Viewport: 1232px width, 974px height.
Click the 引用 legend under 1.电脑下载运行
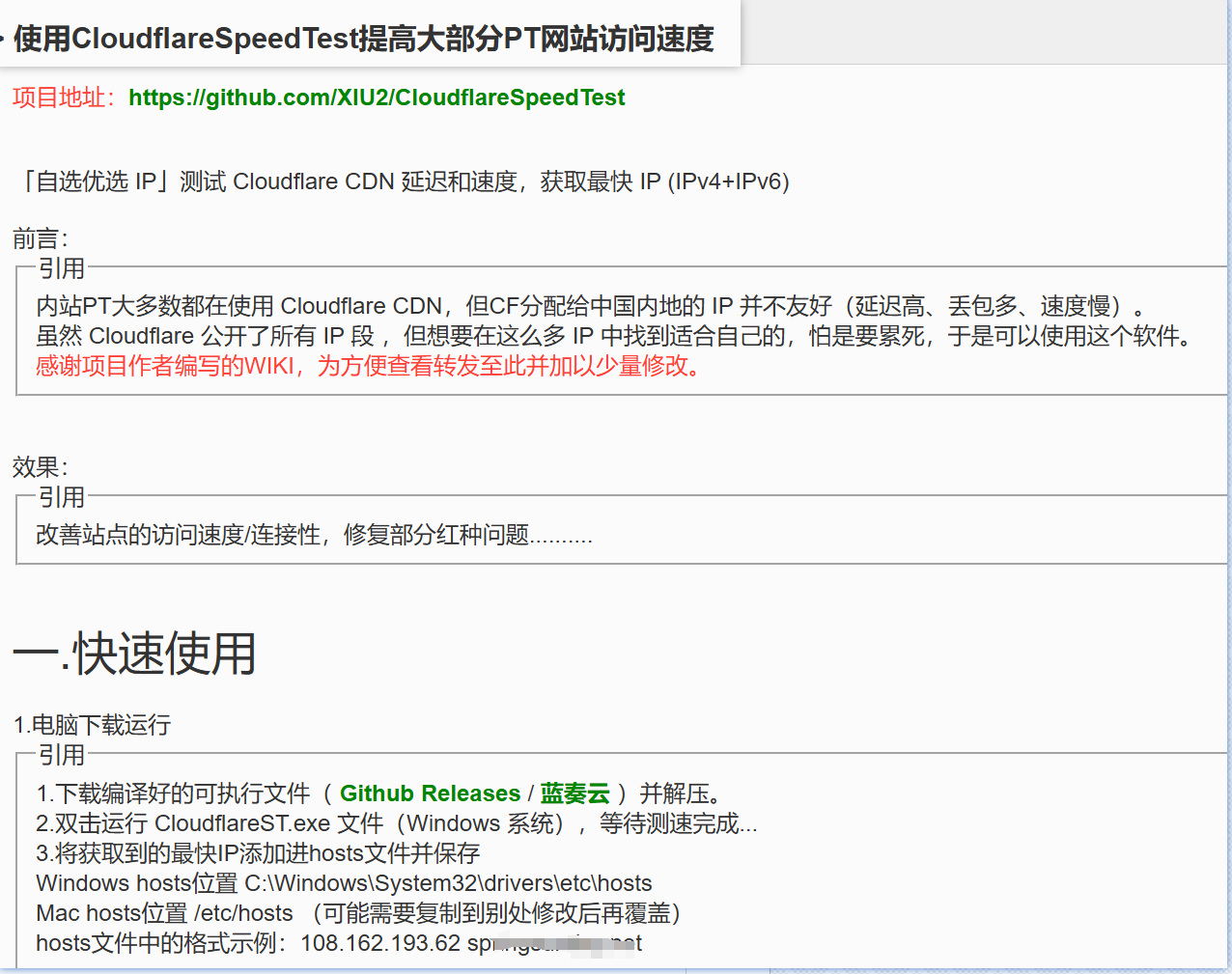tap(62, 755)
